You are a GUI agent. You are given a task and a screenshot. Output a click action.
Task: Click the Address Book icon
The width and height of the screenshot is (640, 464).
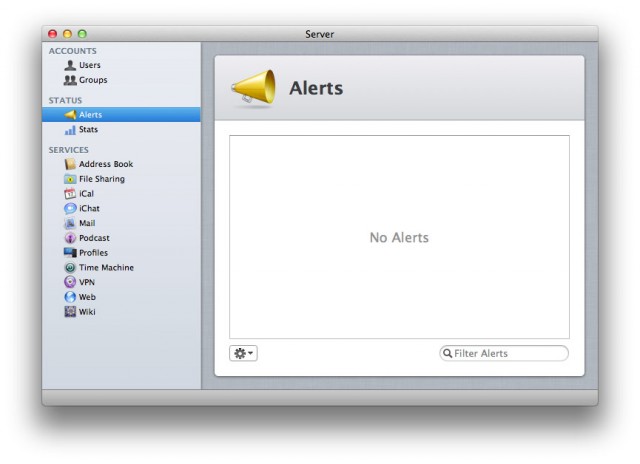point(70,164)
